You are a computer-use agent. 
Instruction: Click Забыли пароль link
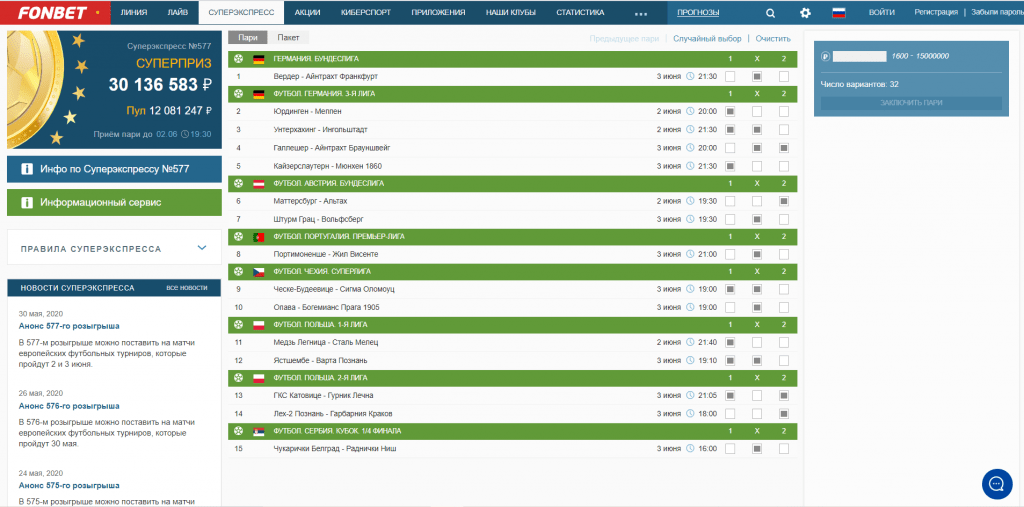tap(997, 12)
